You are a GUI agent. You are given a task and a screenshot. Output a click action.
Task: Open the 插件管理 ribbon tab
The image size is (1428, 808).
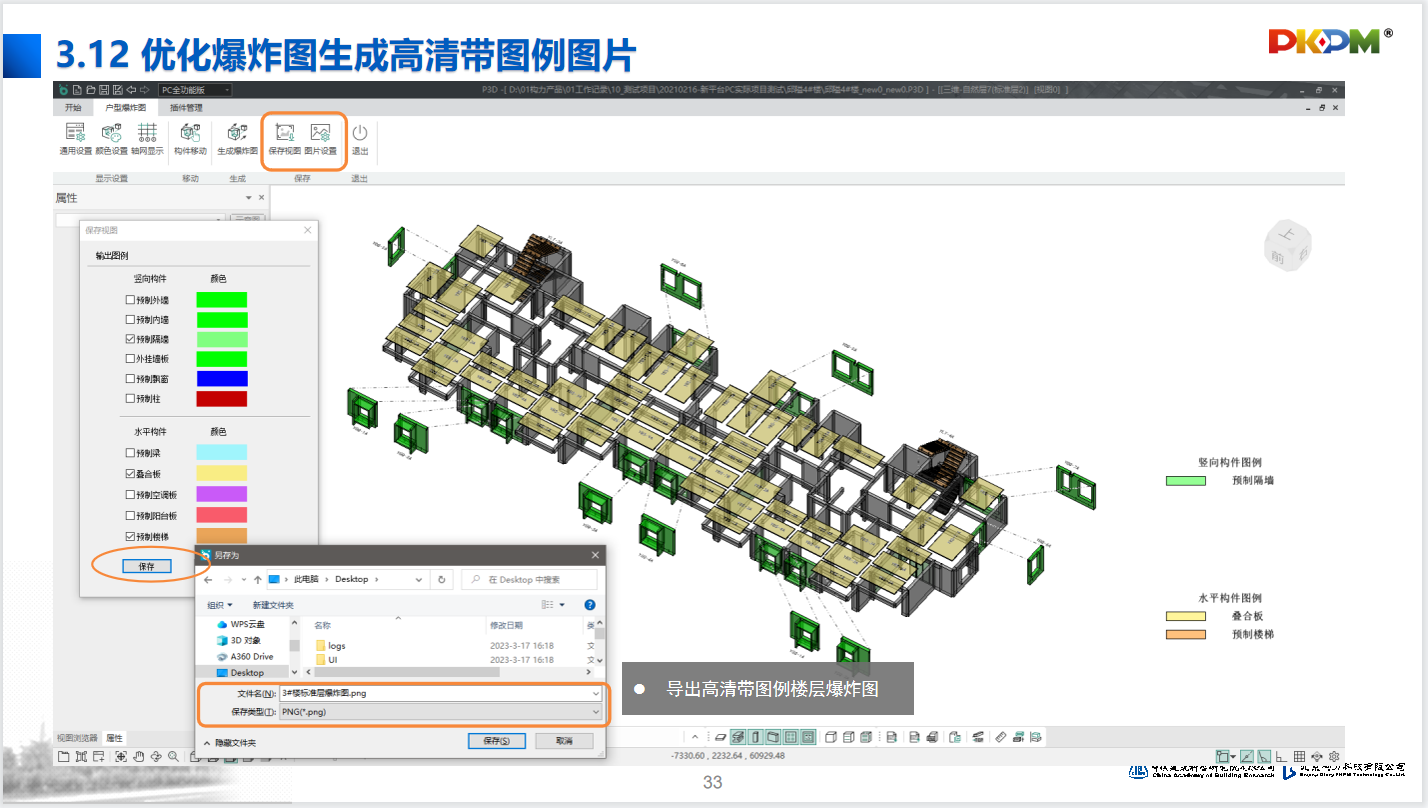pyautogui.click(x=186, y=107)
